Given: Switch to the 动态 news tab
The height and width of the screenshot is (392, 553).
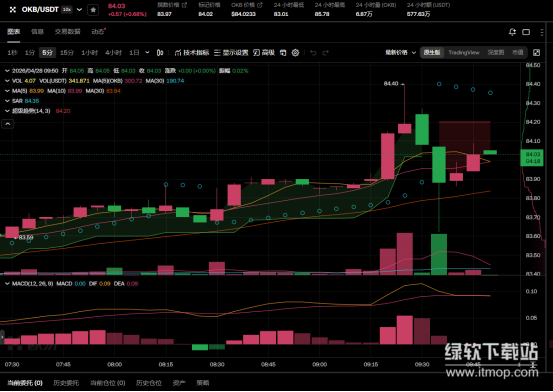Looking at the screenshot, I should point(98,32).
